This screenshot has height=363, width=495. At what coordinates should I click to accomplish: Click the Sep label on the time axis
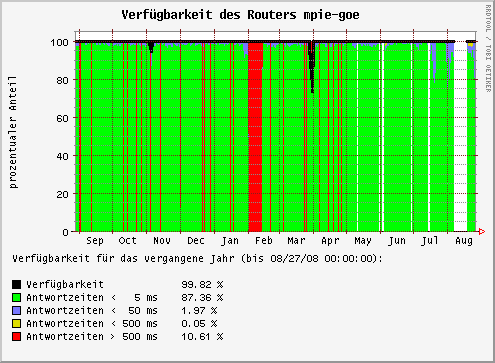(95, 241)
